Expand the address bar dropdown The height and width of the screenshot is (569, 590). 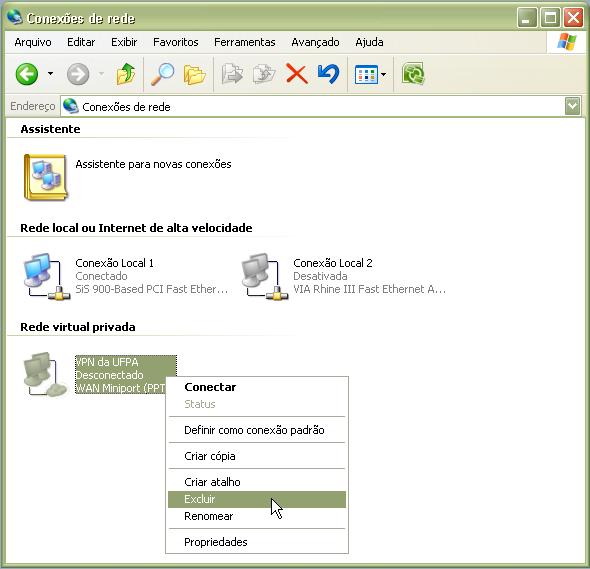pos(573,107)
